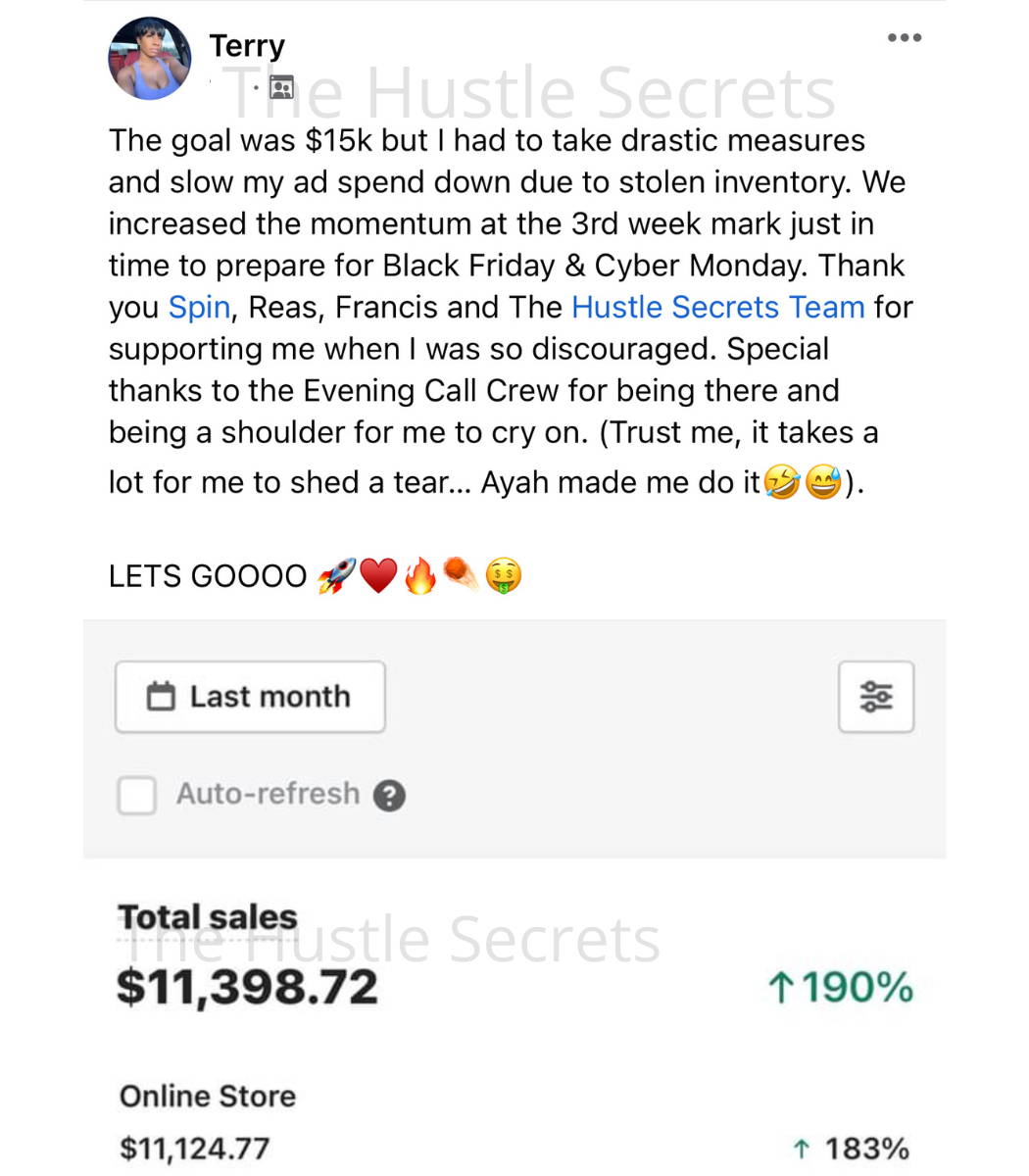This screenshot has width=1029, height=1176.
Task: Click the Auto-refresh help question icon
Action: [389, 795]
